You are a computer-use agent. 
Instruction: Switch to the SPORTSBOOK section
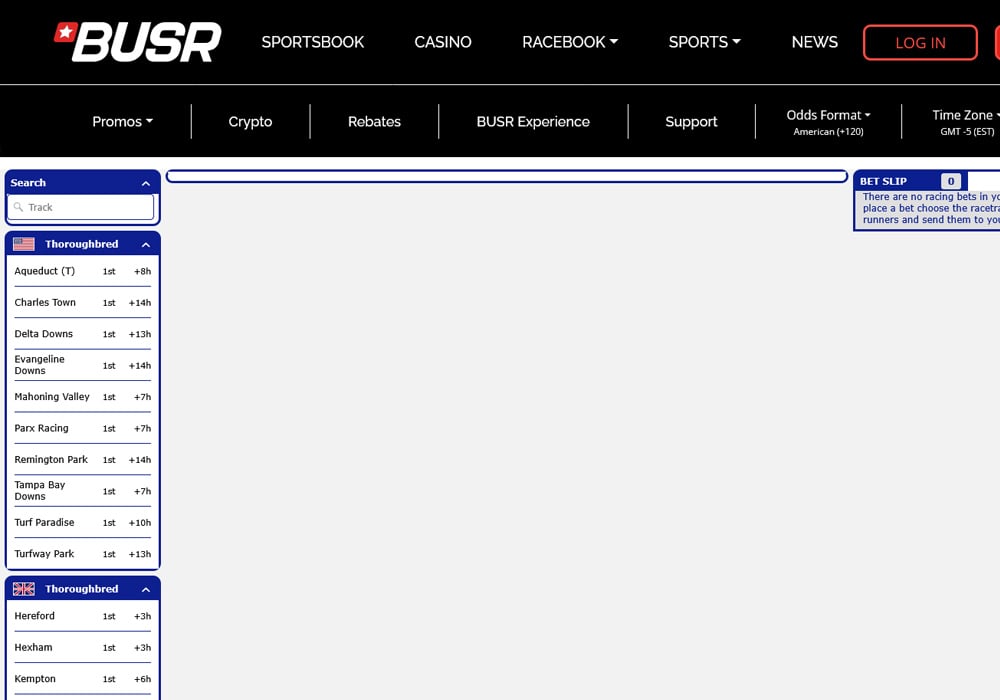313,42
